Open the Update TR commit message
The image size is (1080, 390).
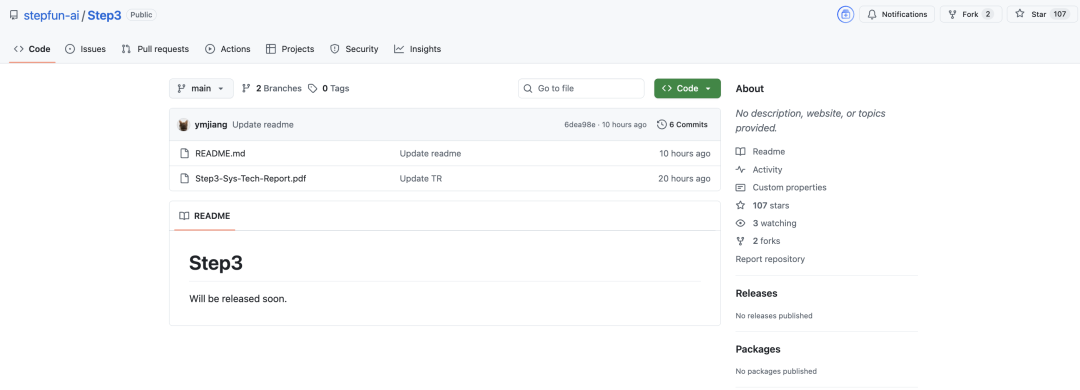421,178
